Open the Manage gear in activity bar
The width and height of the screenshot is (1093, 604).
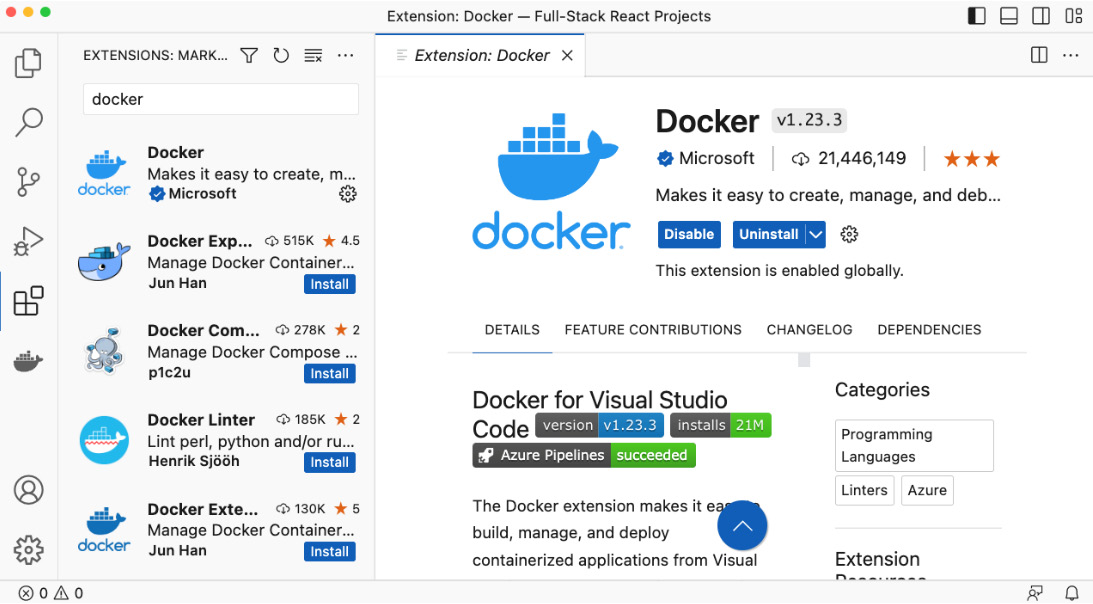28,550
